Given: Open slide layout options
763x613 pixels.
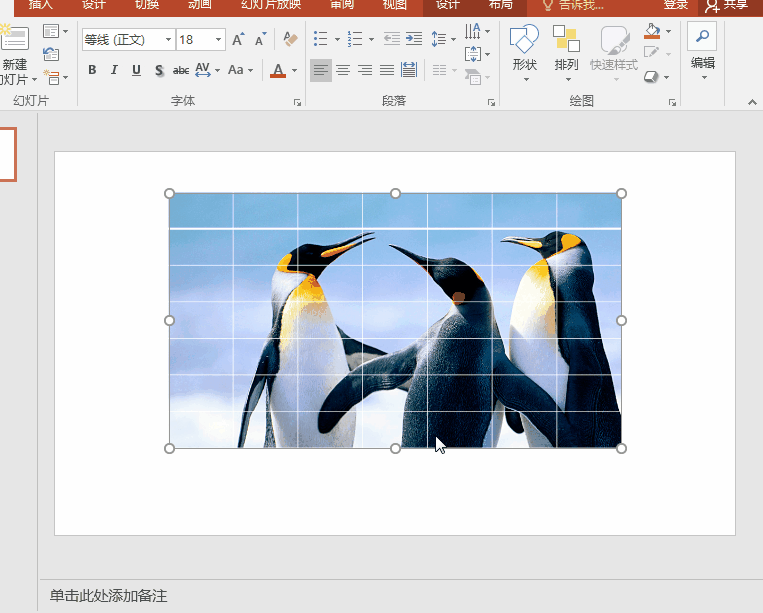Looking at the screenshot, I should click(55, 31).
